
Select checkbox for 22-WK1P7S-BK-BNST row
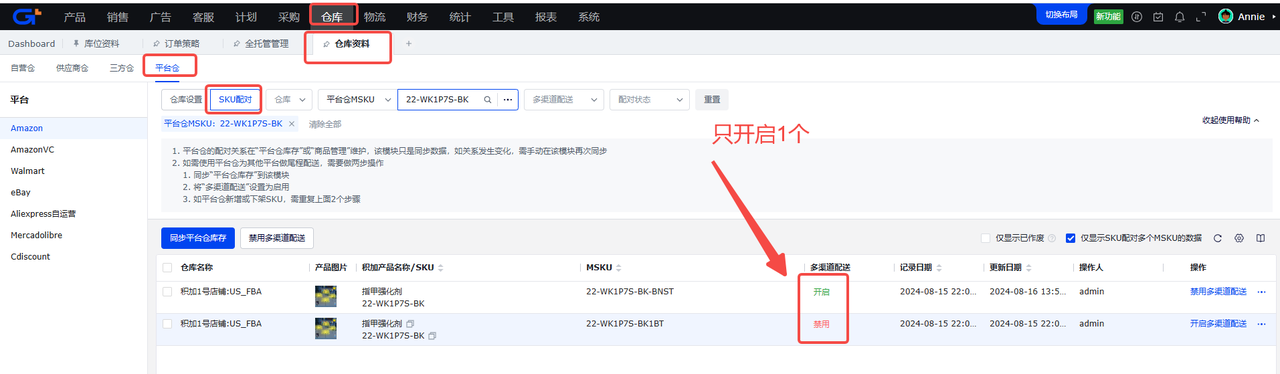pos(167,291)
